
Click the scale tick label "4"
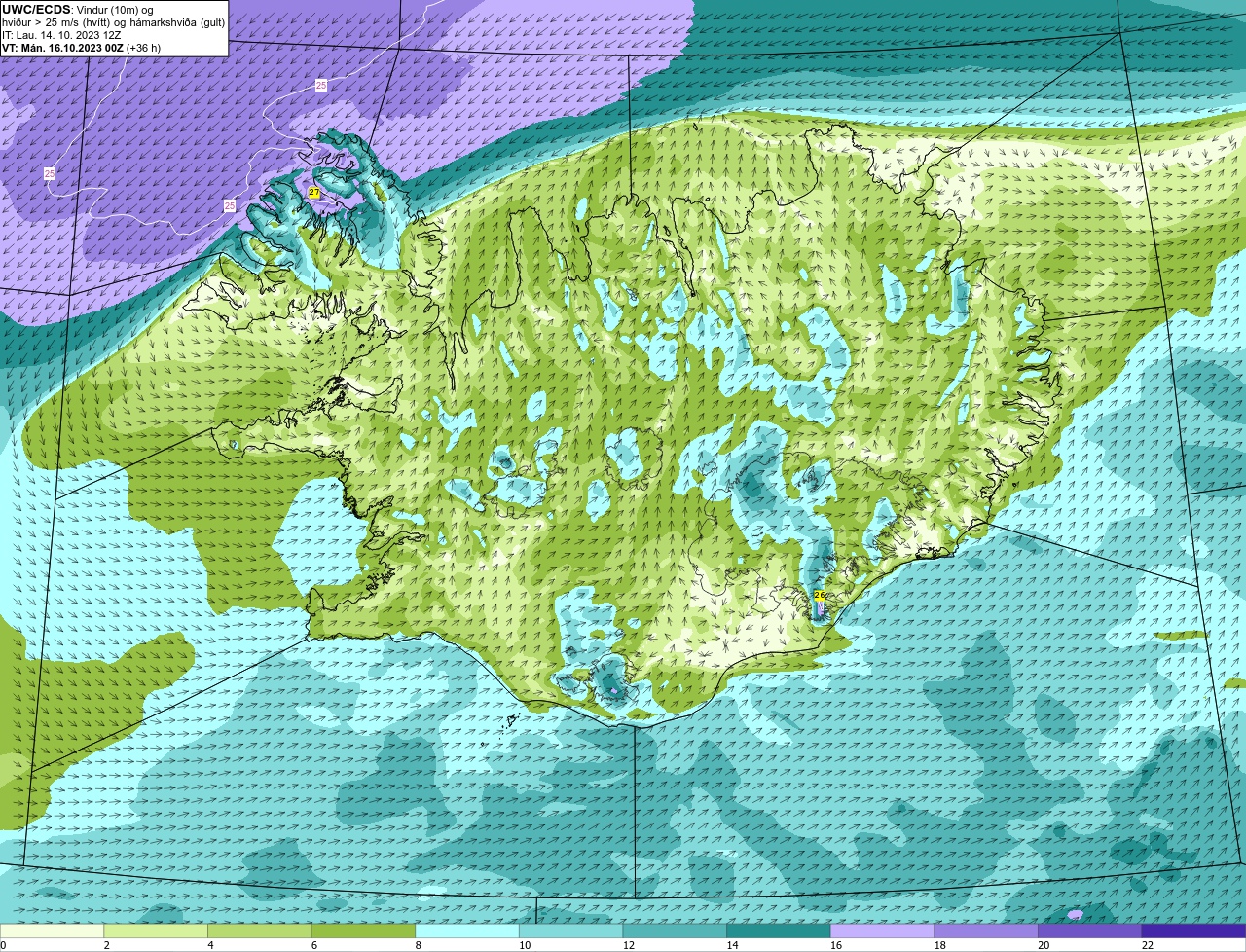coord(210,945)
